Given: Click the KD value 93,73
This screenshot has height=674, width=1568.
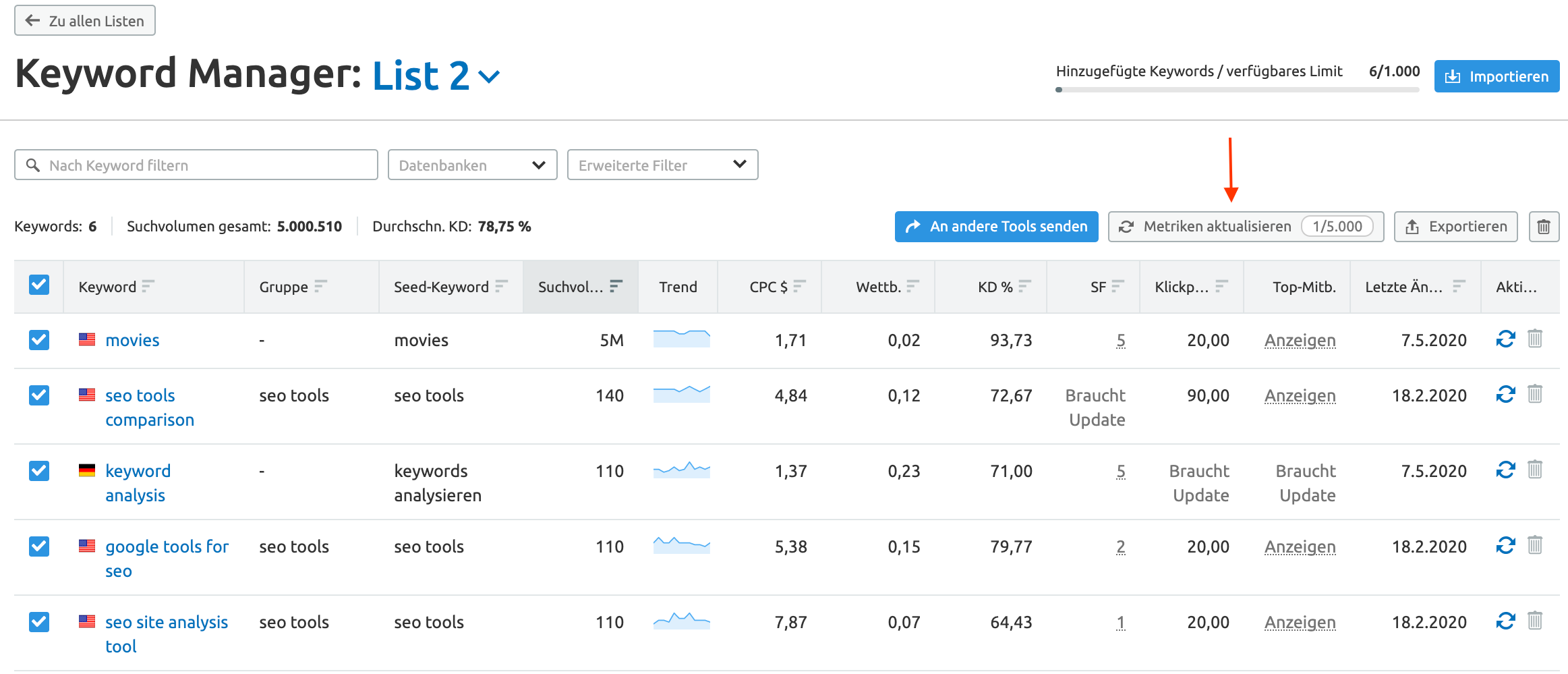Looking at the screenshot, I should [1011, 340].
